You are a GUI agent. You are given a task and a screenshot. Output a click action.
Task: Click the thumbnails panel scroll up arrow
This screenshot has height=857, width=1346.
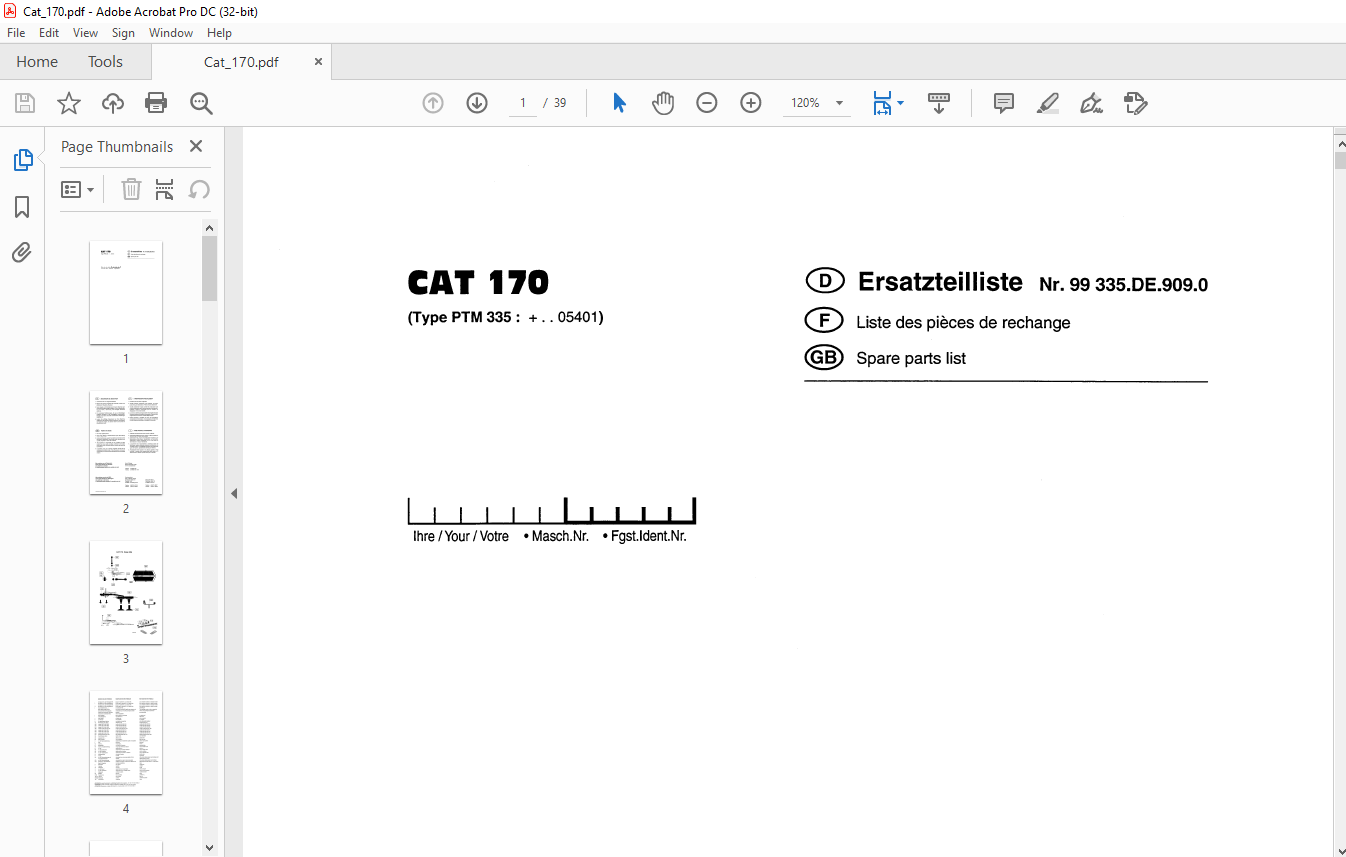click(209, 228)
